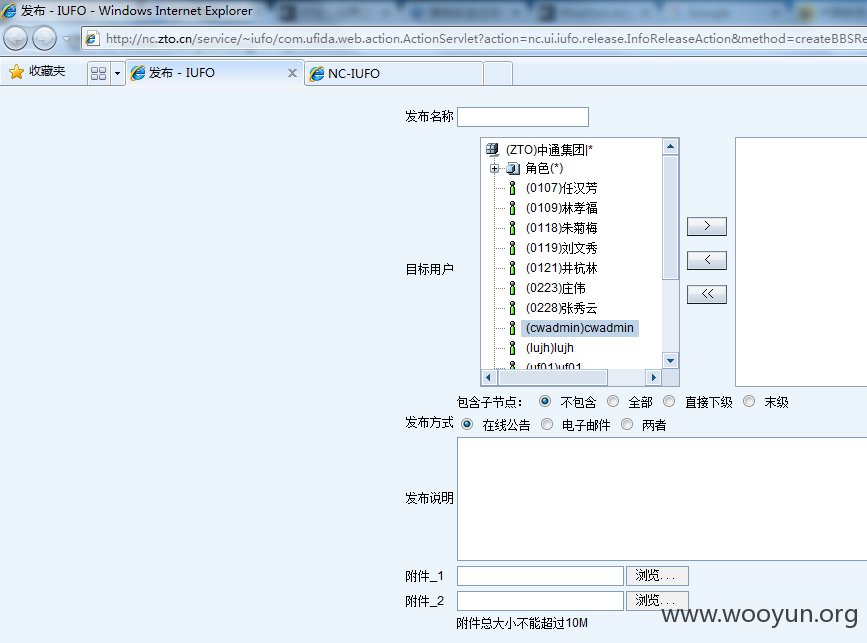Close the 发布 - IUFO tab
This screenshot has width=867, height=643.
(293, 73)
